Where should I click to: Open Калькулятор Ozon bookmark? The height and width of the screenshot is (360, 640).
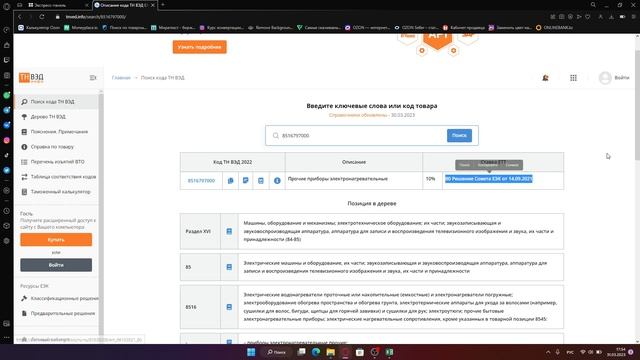point(39,27)
